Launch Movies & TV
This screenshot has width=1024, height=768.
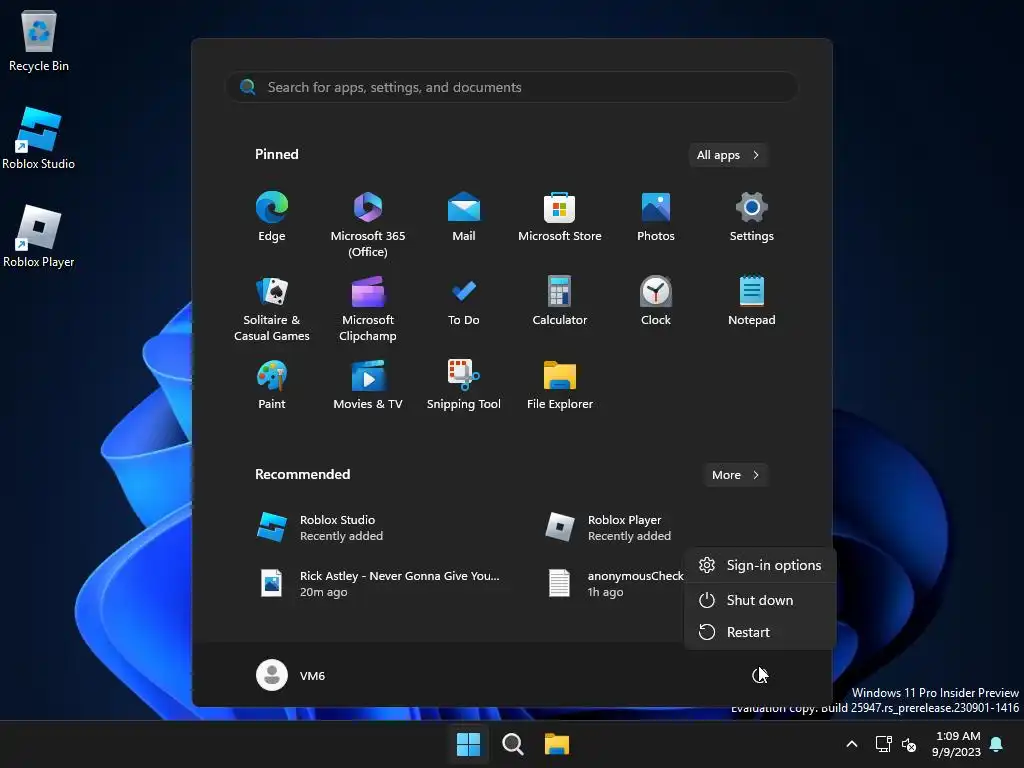click(368, 385)
